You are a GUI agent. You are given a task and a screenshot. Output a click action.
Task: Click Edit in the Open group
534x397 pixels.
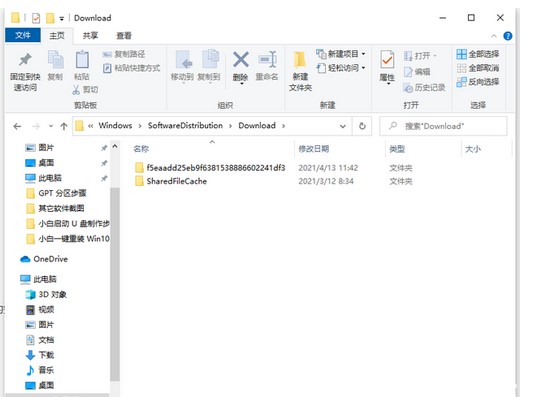tap(417, 72)
